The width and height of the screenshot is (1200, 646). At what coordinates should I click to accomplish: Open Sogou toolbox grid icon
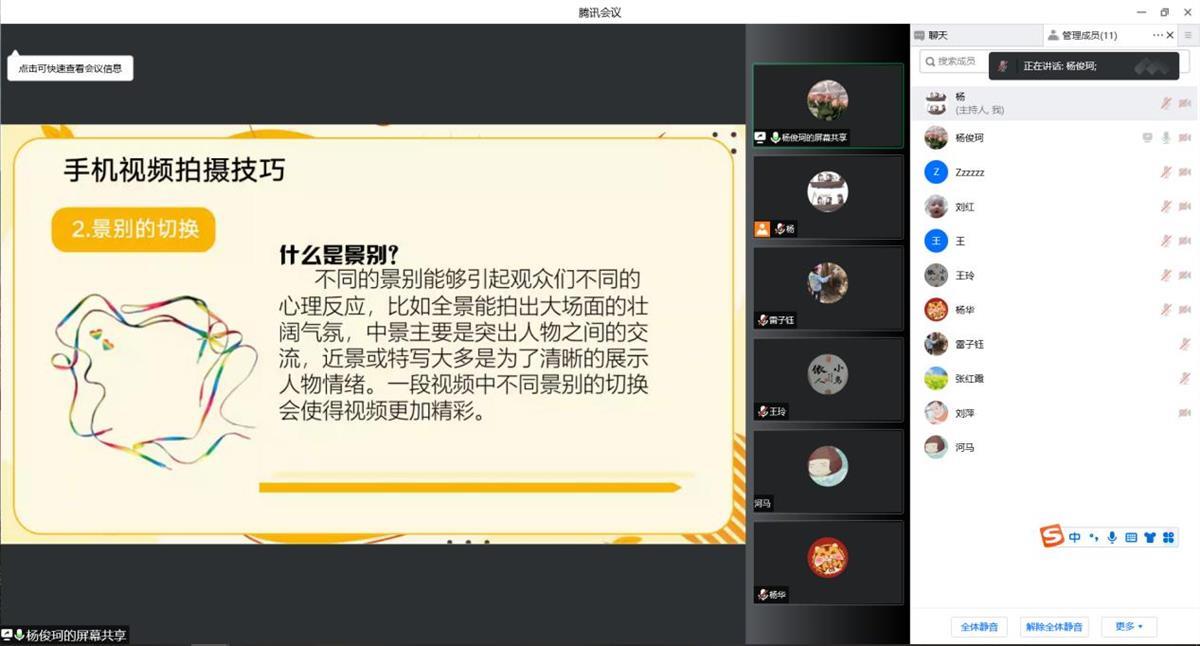(1168, 538)
